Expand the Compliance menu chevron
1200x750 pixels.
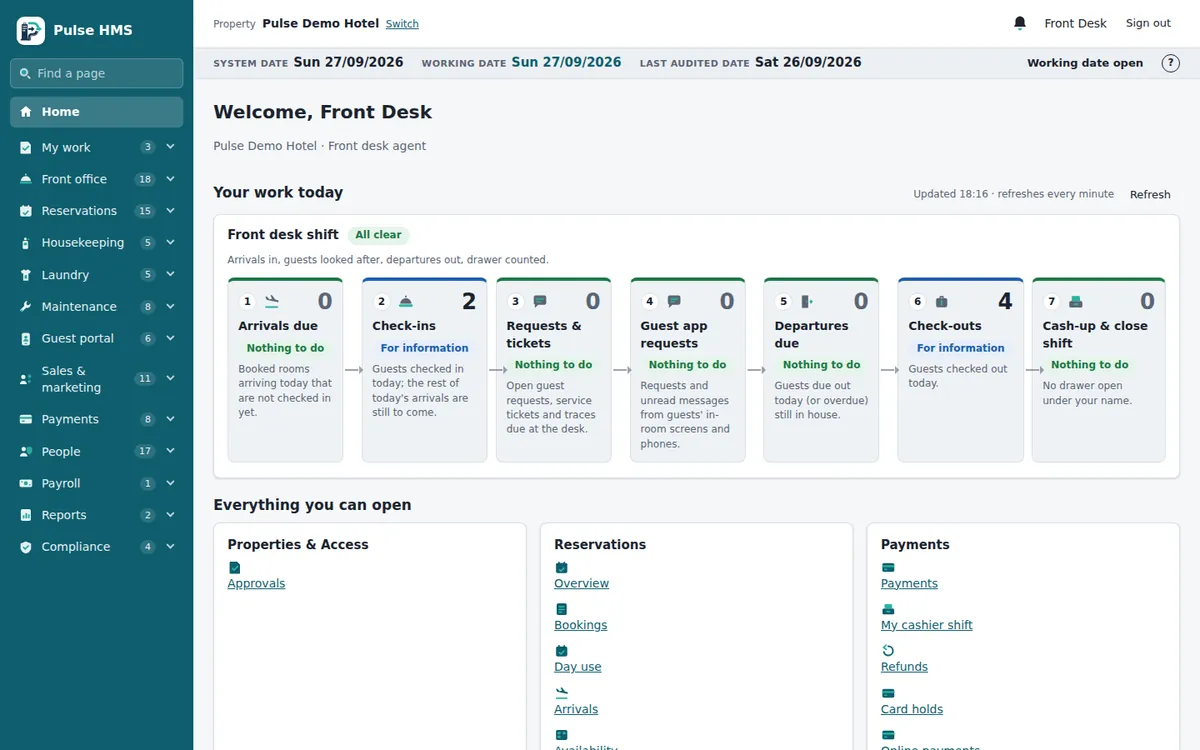[x=170, y=548]
